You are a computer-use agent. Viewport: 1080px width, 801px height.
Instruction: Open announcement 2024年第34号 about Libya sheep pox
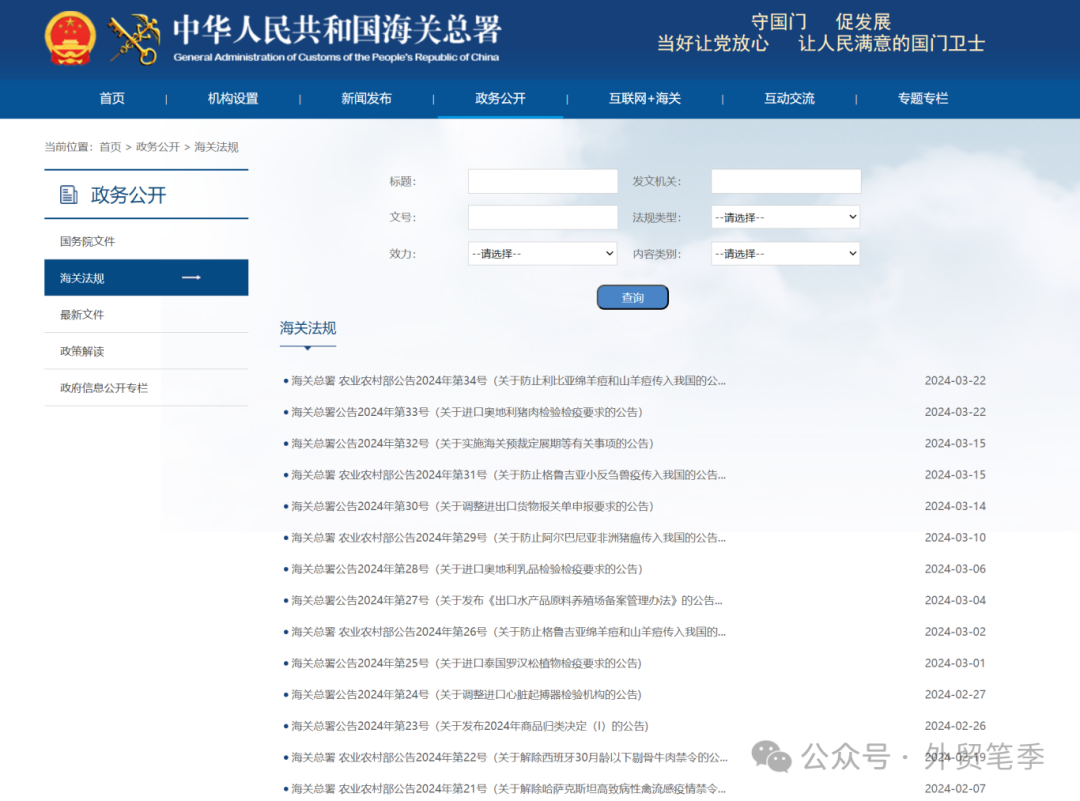click(x=508, y=381)
